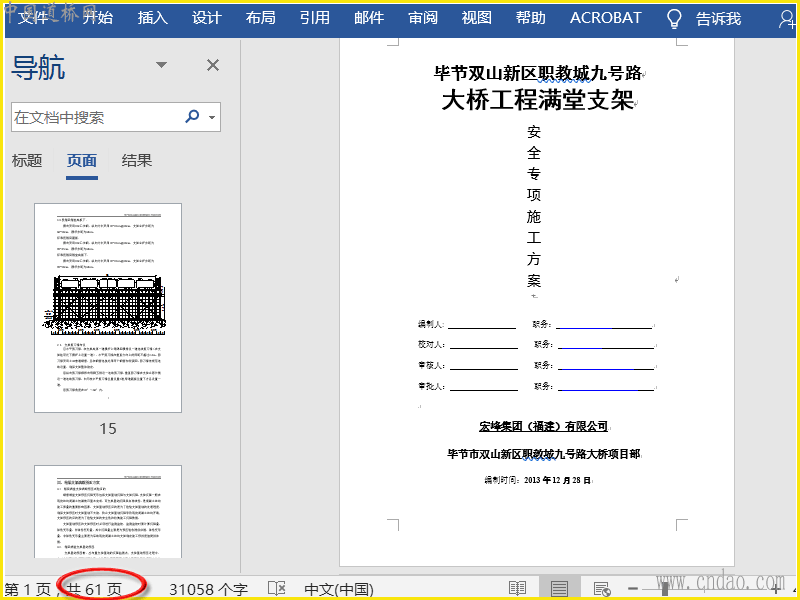The image size is (800, 600).
Task: Click the proofing book icon in status bar
Action: pos(277,589)
